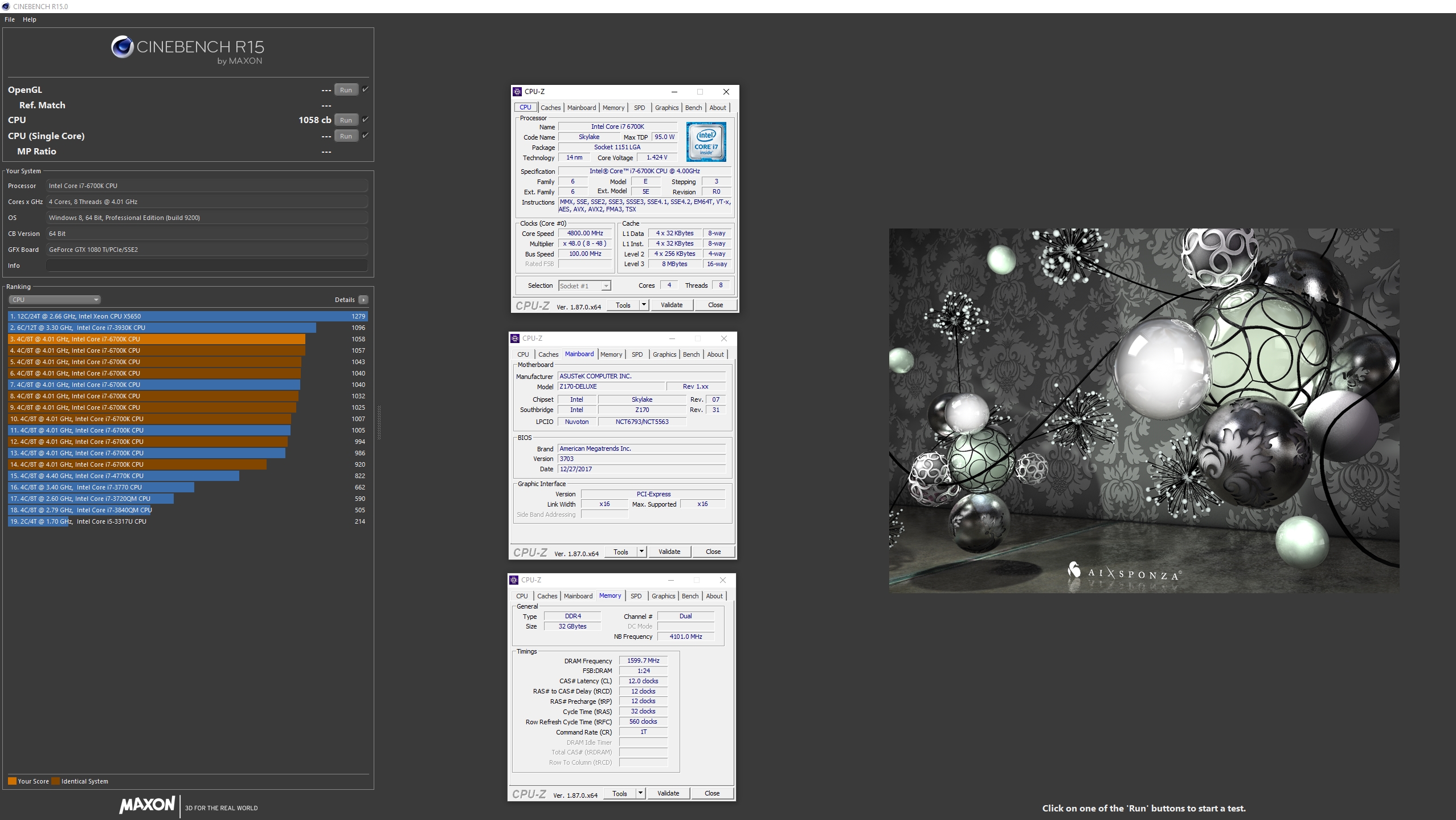Image resolution: width=1456 pixels, height=820 pixels.
Task: Run the OpenGL benchmark
Action: click(346, 90)
